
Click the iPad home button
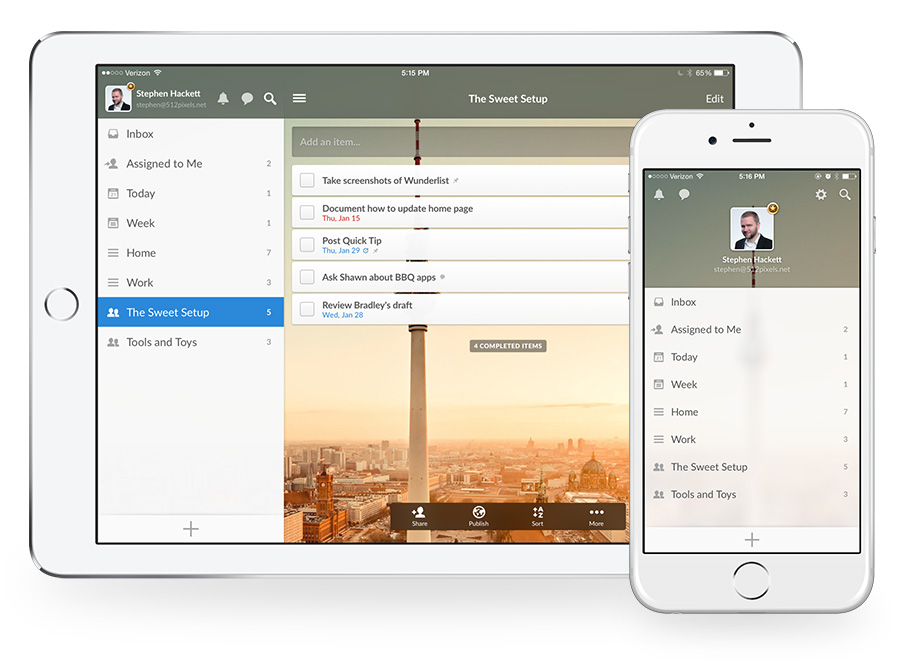pyautogui.click(x=61, y=304)
